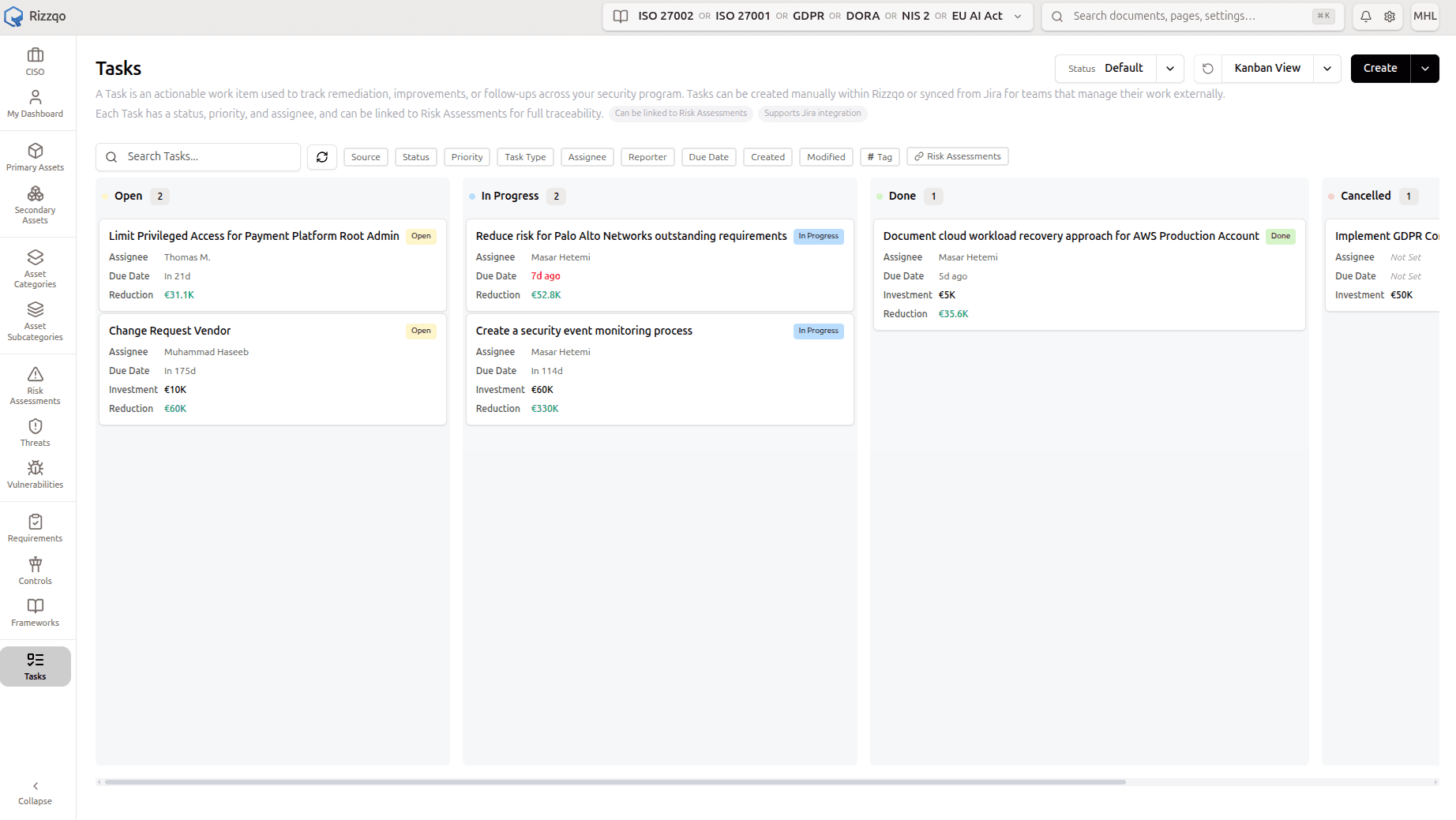Viewport: 1456px width, 820px height.
Task: Open Create a security event monitoring process
Action: coord(659,369)
